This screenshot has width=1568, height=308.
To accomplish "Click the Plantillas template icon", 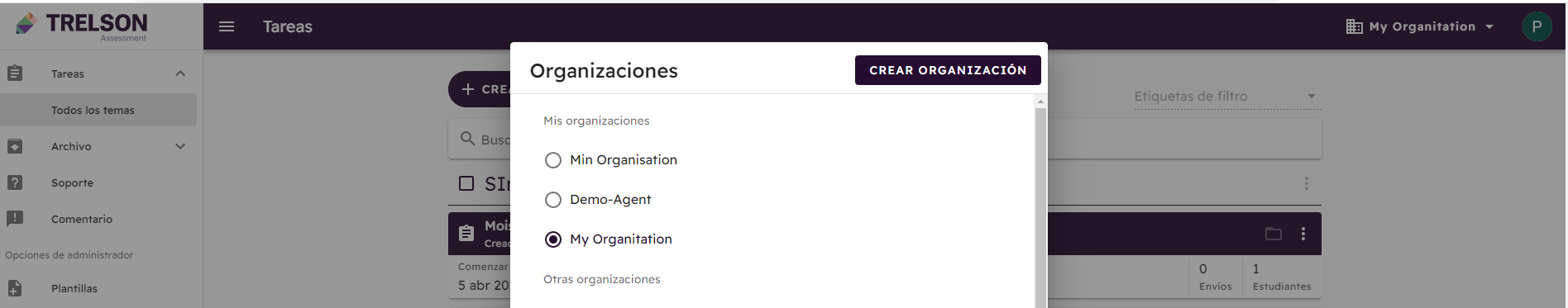I will click(15, 288).
